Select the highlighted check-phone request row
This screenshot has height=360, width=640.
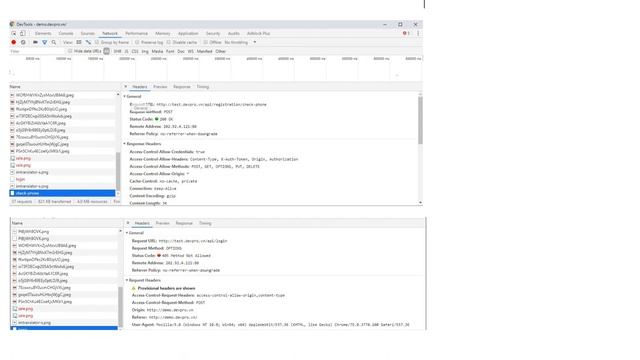[x=62, y=193]
